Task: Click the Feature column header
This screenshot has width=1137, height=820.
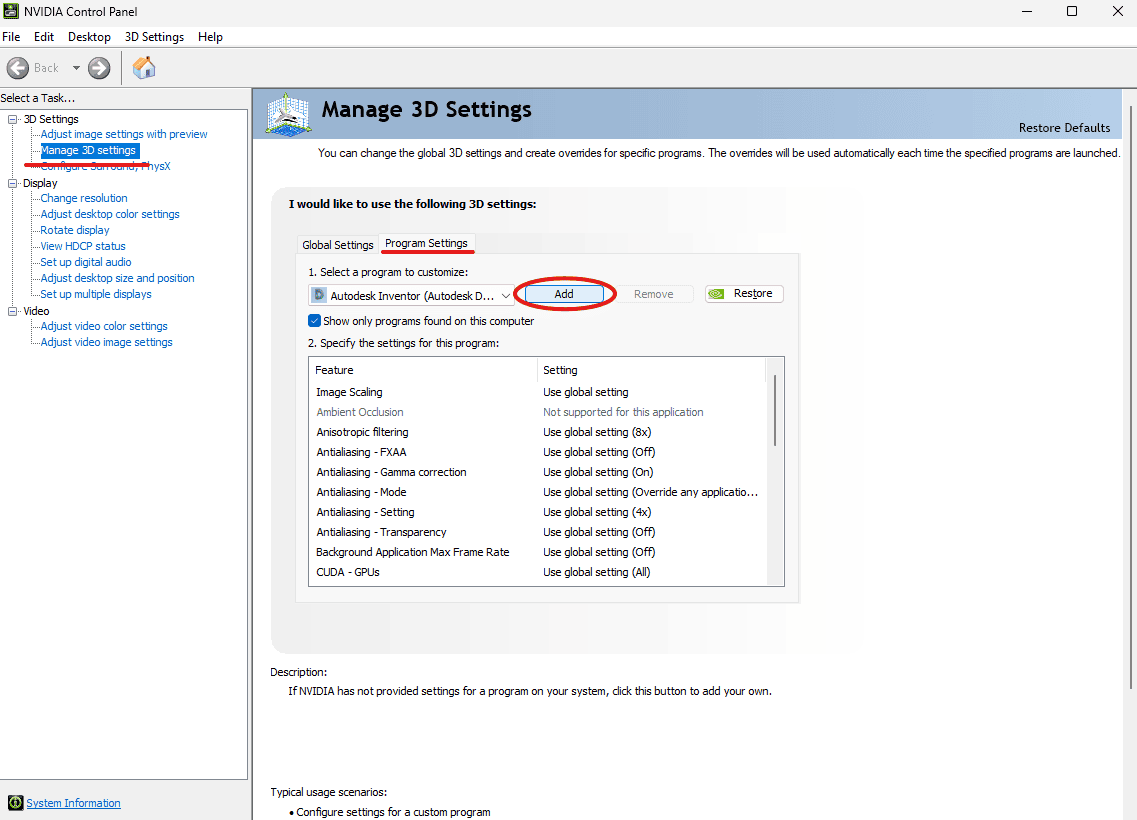Action: click(x=423, y=370)
